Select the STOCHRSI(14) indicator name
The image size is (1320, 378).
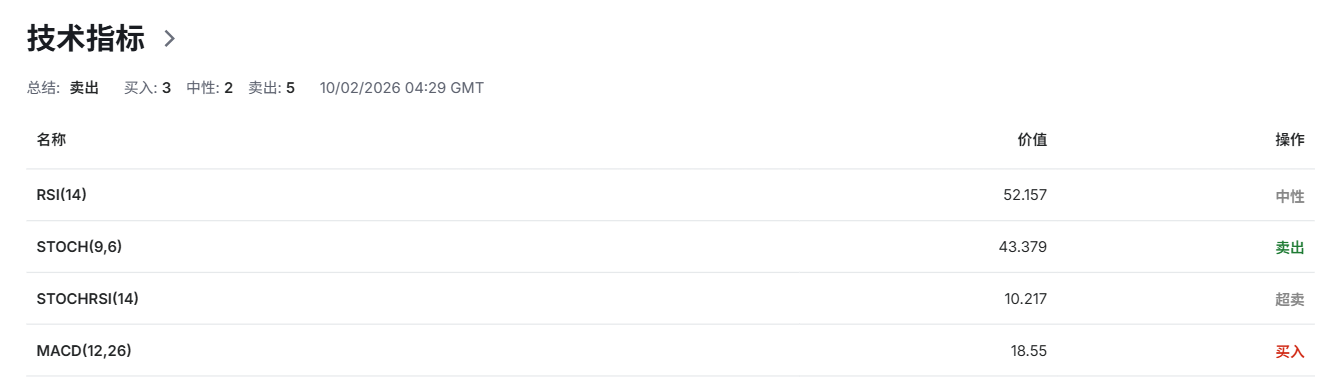click(88, 298)
